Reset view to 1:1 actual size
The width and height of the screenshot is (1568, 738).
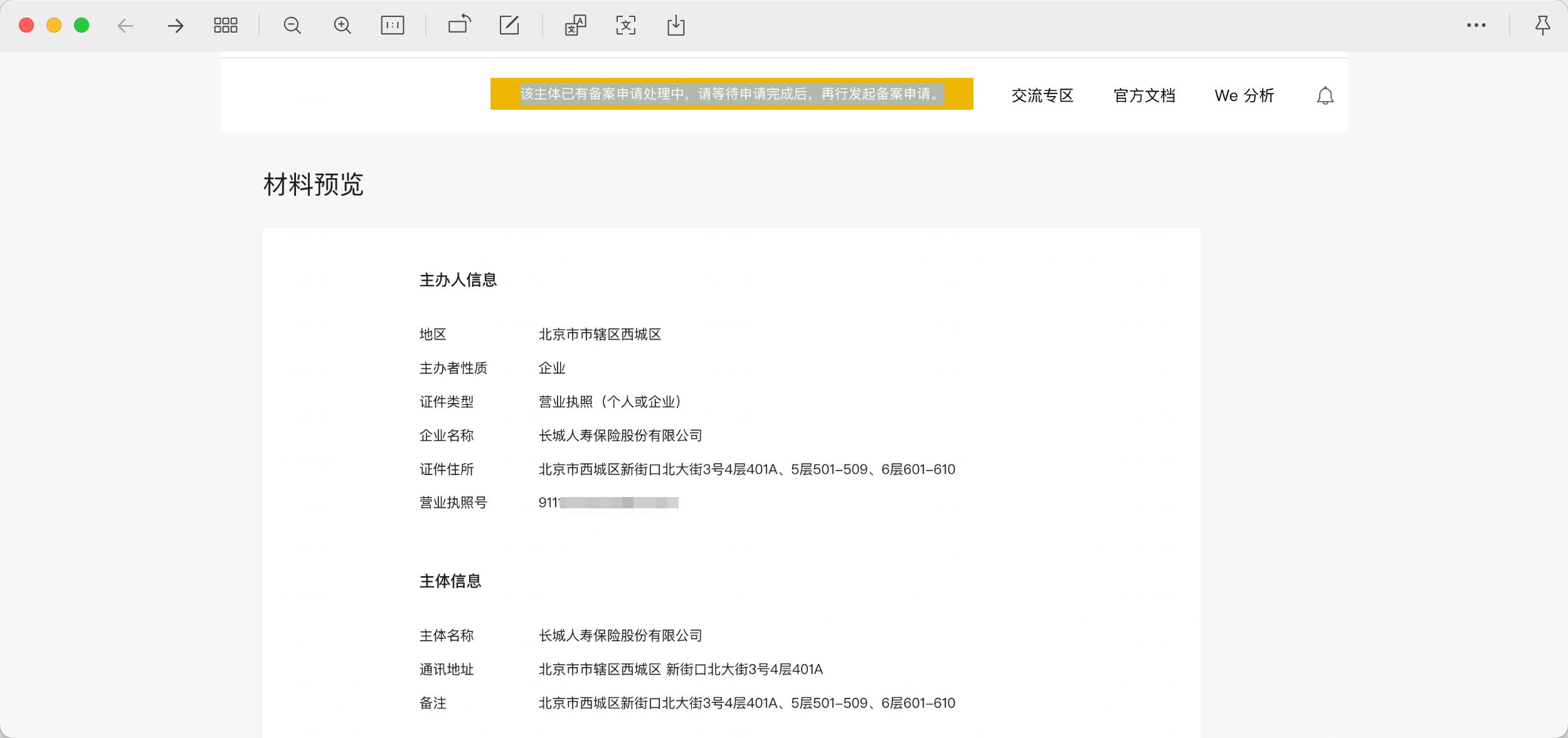393,26
